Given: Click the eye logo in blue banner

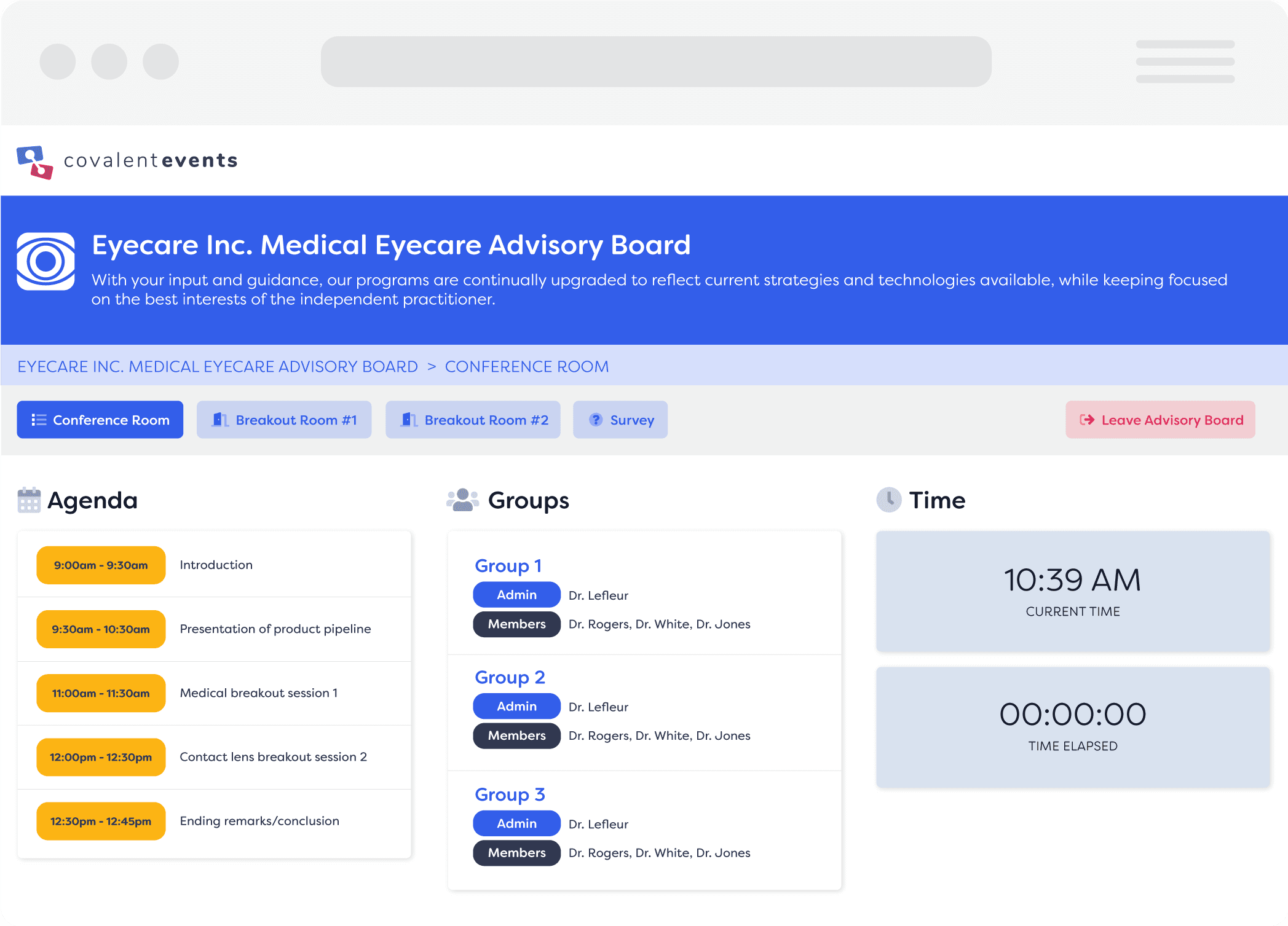Looking at the screenshot, I should pyautogui.click(x=46, y=261).
